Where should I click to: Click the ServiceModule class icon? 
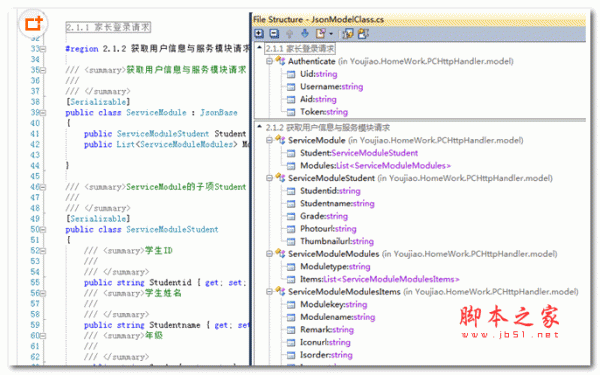280,140
